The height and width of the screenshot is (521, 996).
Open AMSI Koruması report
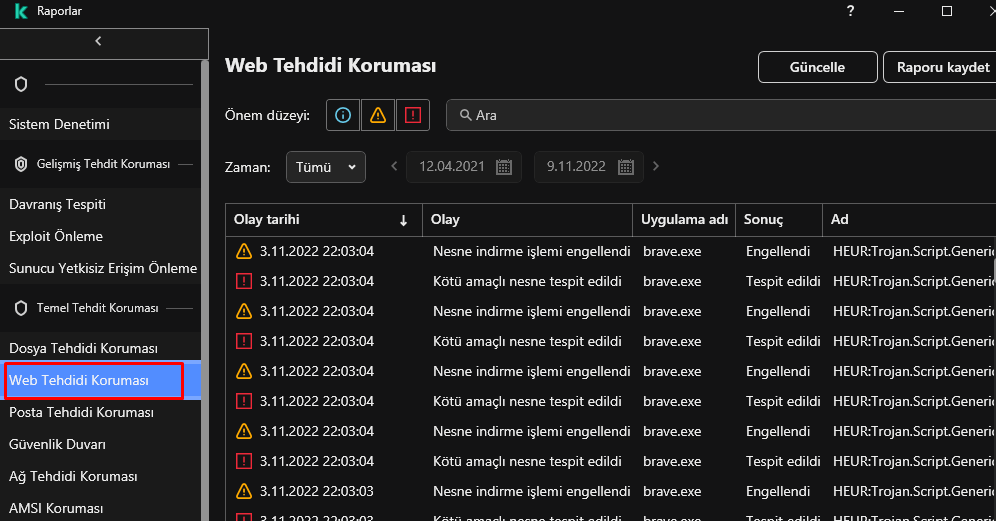coord(100,508)
